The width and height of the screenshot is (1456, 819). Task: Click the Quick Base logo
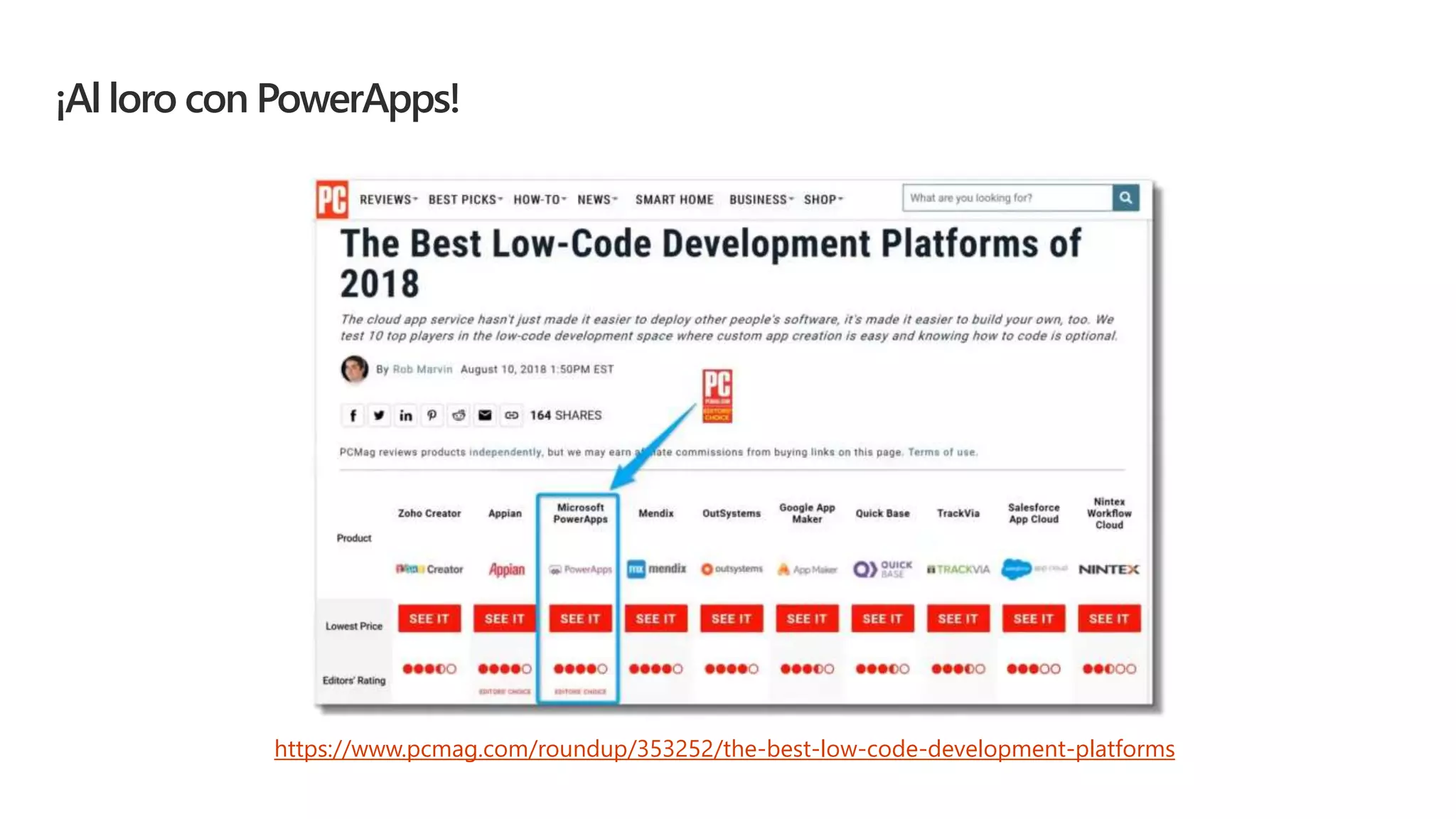[882, 569]
